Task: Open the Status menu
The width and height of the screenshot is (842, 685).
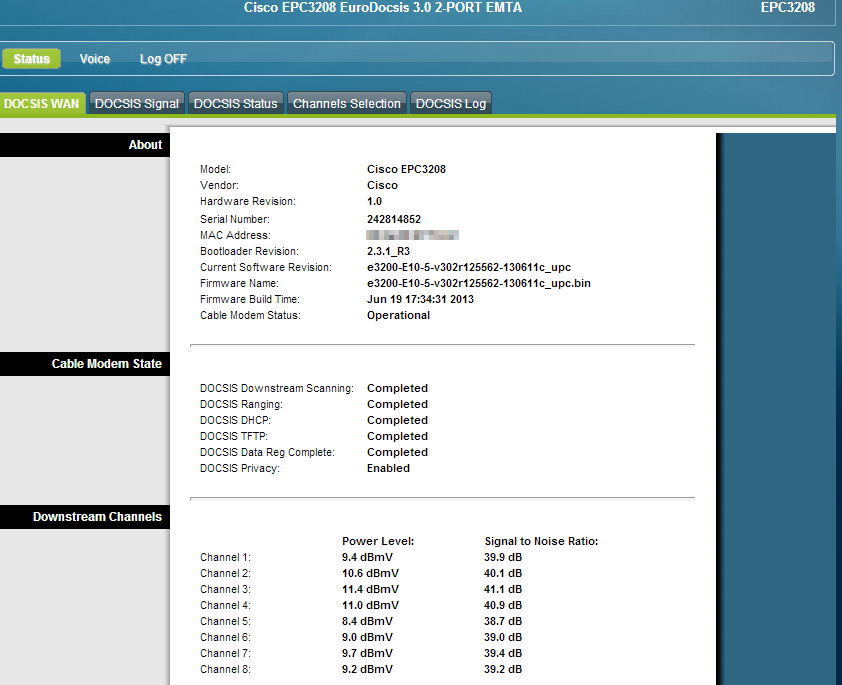Action: (x=32, y=59)
